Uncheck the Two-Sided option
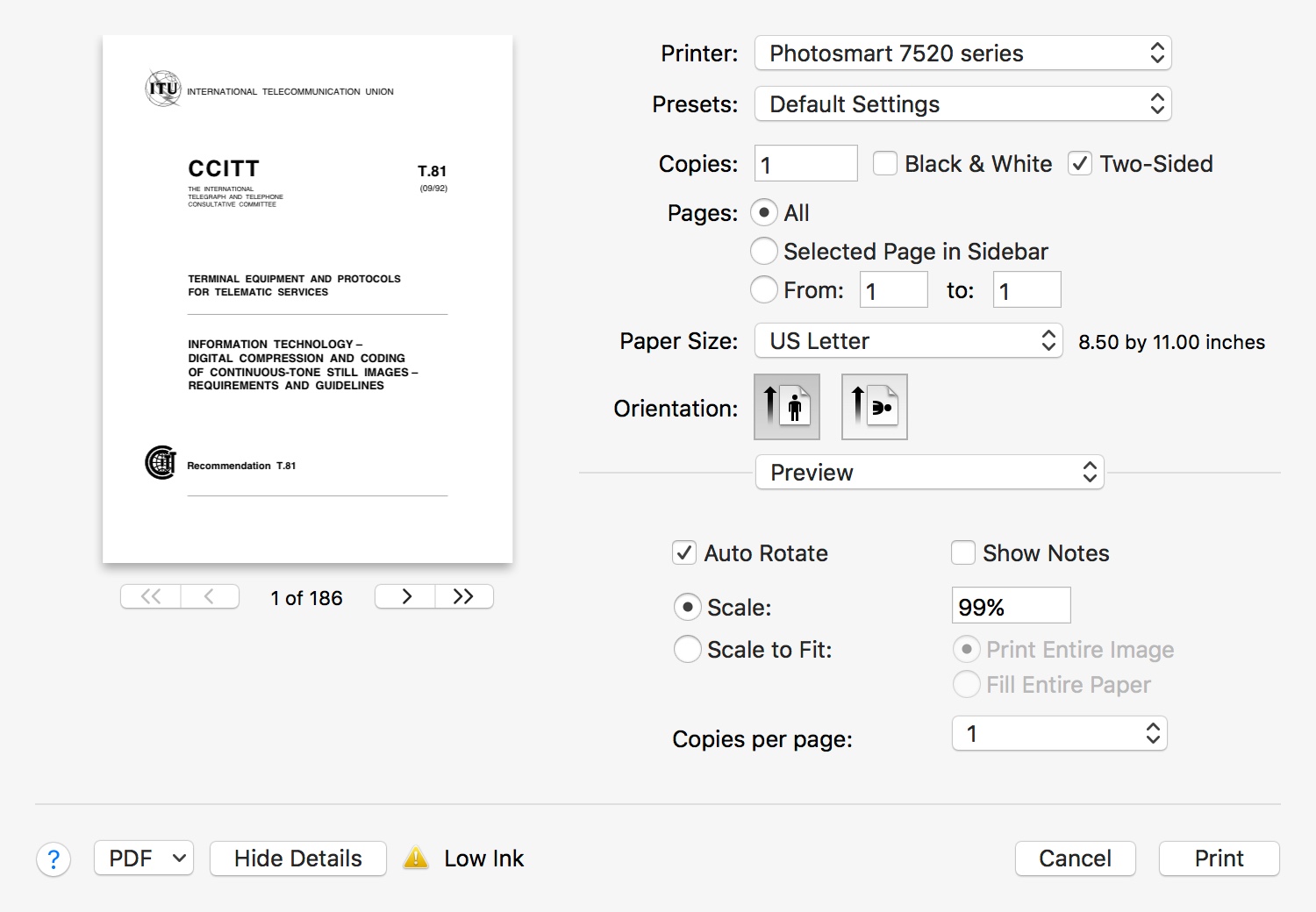This screenshot has height=912, width=1316. tap(1080, 164)
